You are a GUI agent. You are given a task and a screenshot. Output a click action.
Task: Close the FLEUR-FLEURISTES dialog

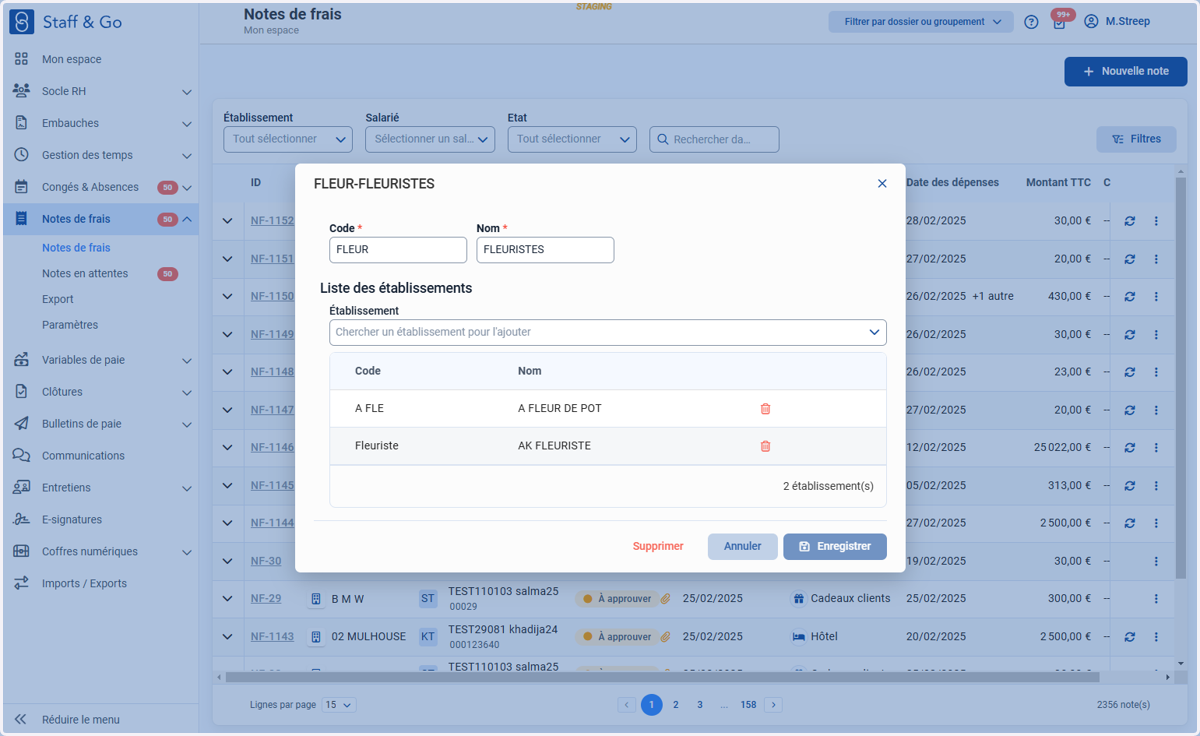tap(882, 184)
